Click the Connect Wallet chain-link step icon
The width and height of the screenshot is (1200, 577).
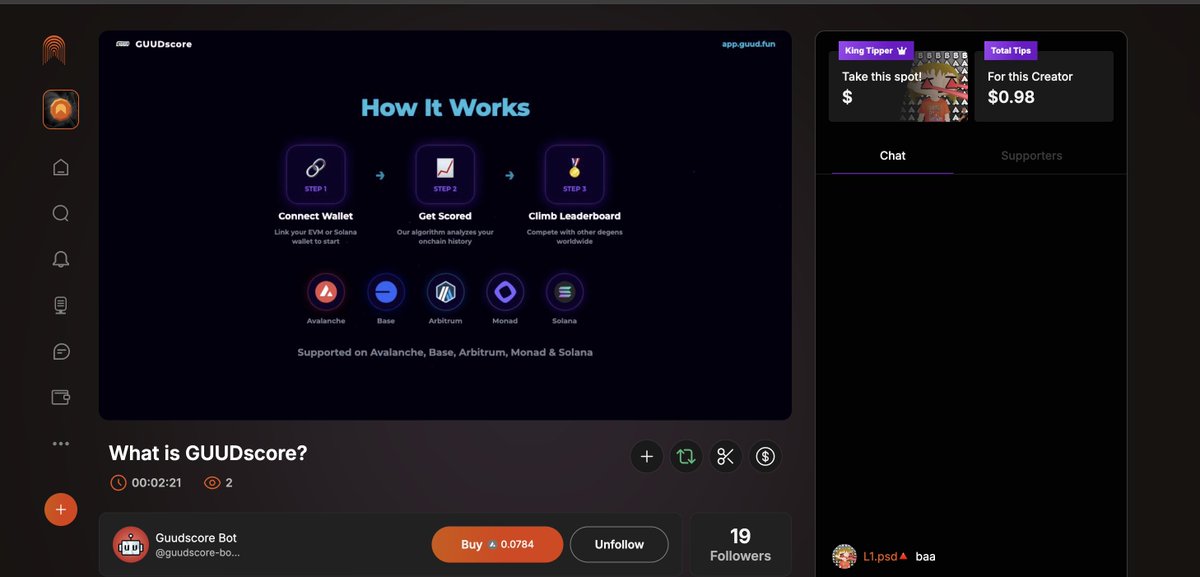(x=316, y=174)
